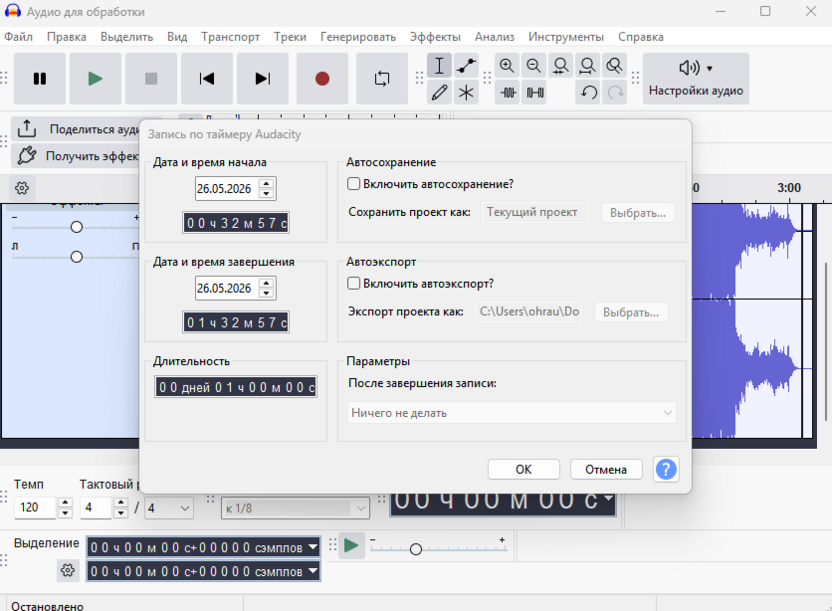Viewport: 832px width, 611px height.
Task: Open the Генерировать menu
Action: pos(358,37)
